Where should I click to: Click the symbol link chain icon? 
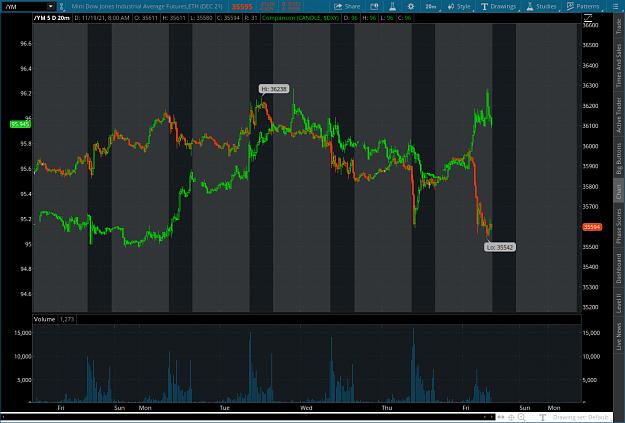61,6
